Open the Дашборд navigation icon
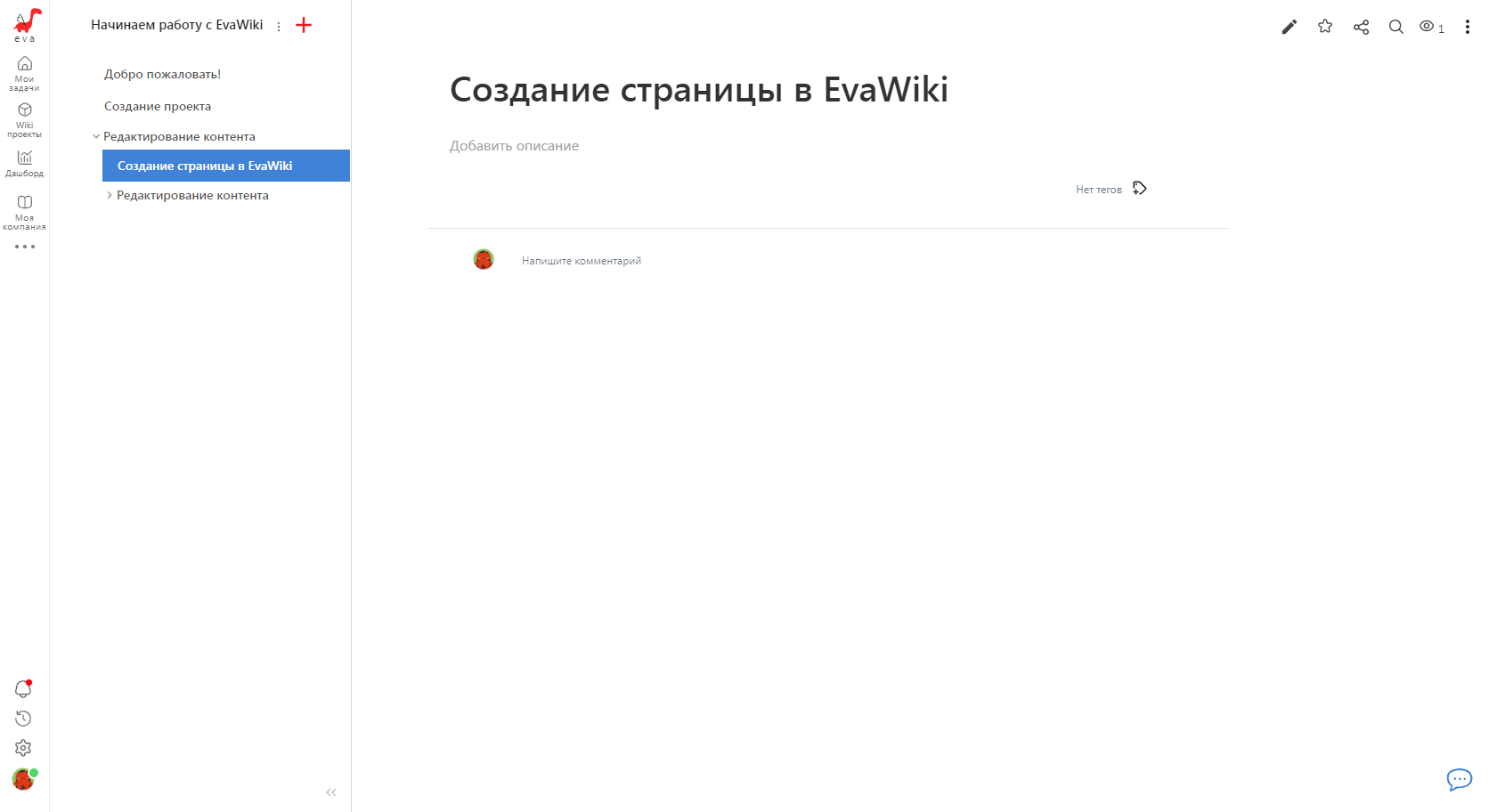 24,163
